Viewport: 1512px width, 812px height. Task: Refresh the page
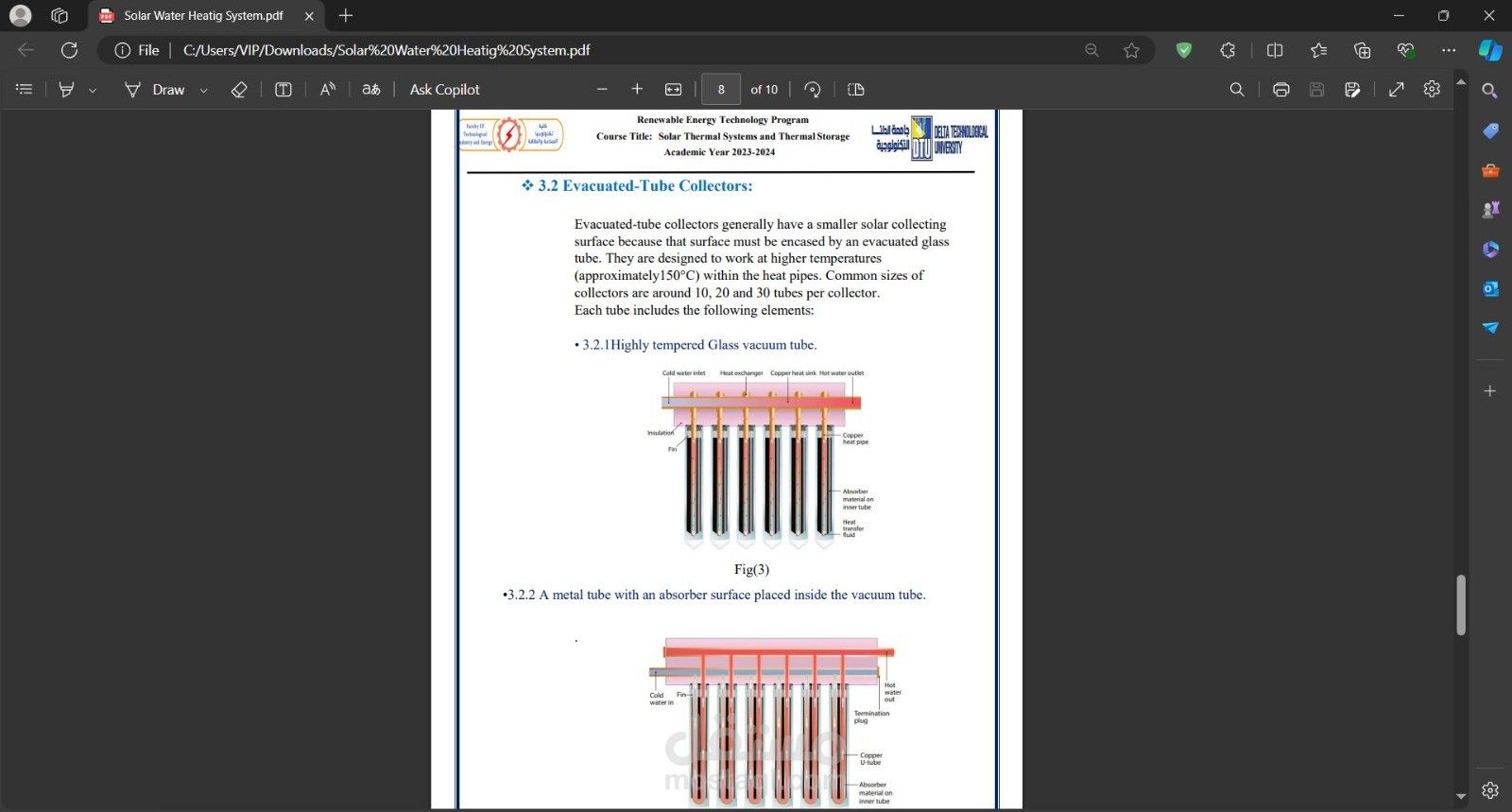point(69,50)
